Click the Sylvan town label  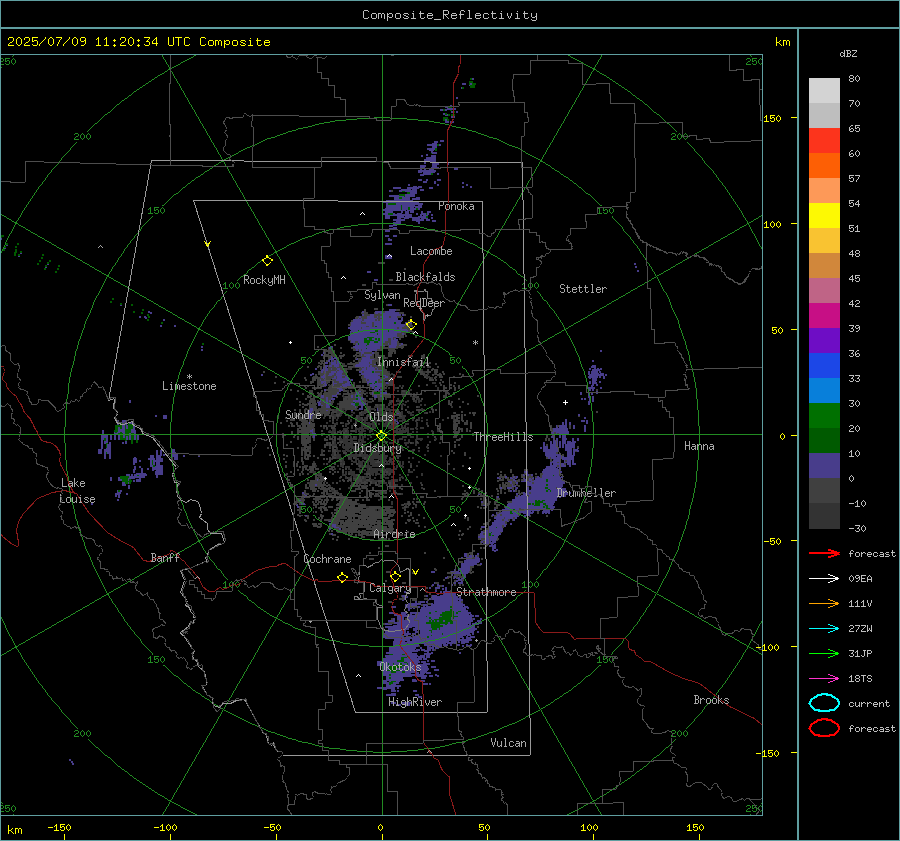coord(382,295)
